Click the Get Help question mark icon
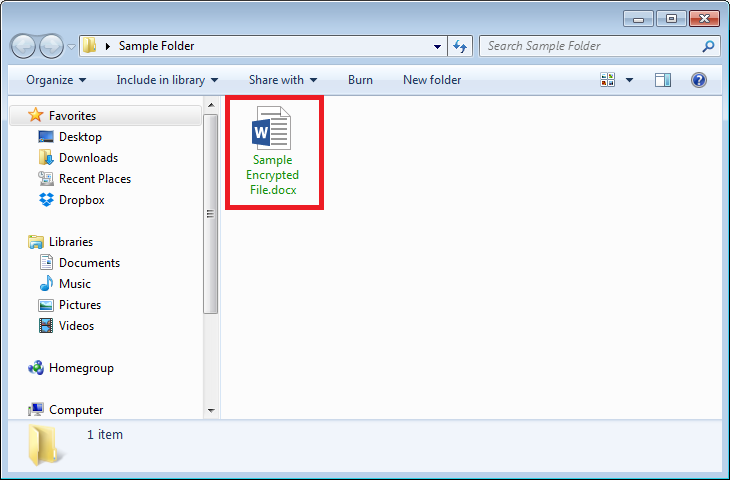 699,80
